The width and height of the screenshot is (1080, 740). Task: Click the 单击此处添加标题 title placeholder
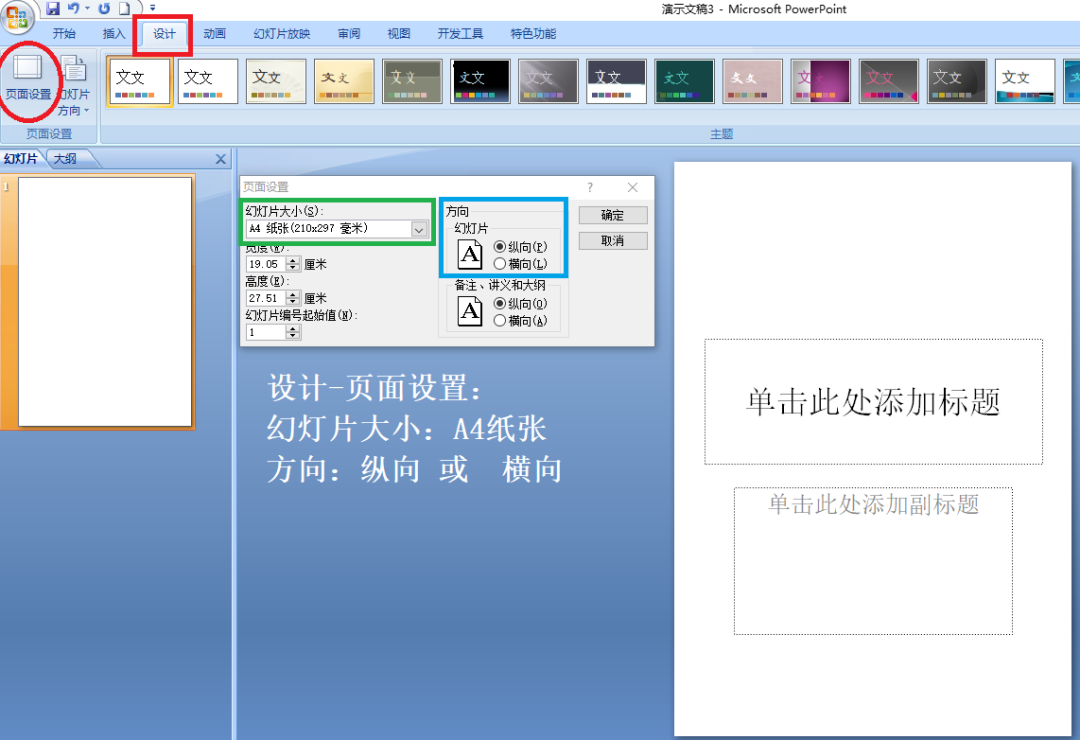coord(873,402)
